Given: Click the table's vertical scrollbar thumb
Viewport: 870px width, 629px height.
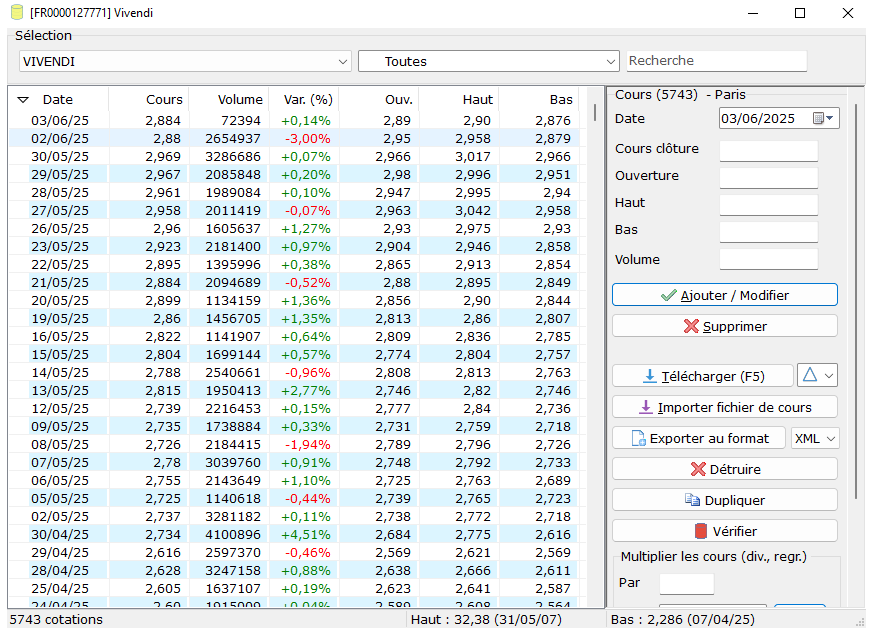Looking at the screenshot, I should click(595, 112).
